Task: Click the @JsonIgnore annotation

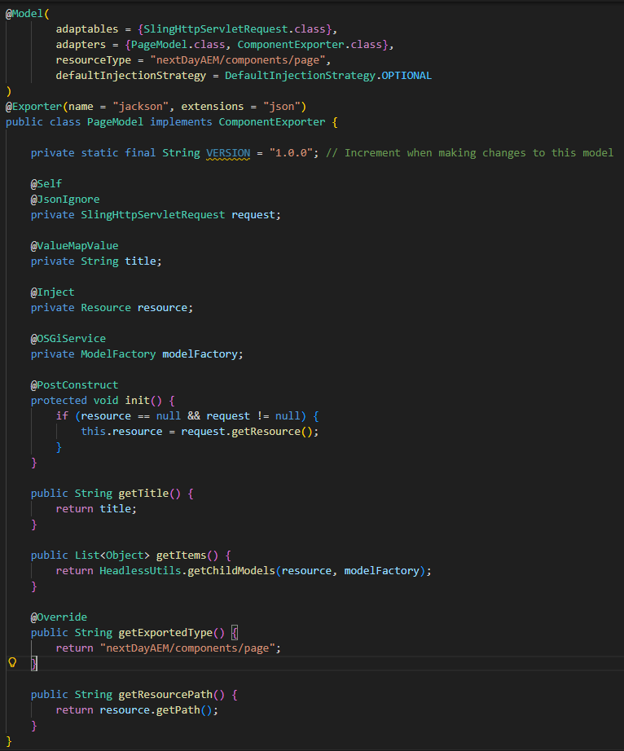Action: tap(65, 199)
